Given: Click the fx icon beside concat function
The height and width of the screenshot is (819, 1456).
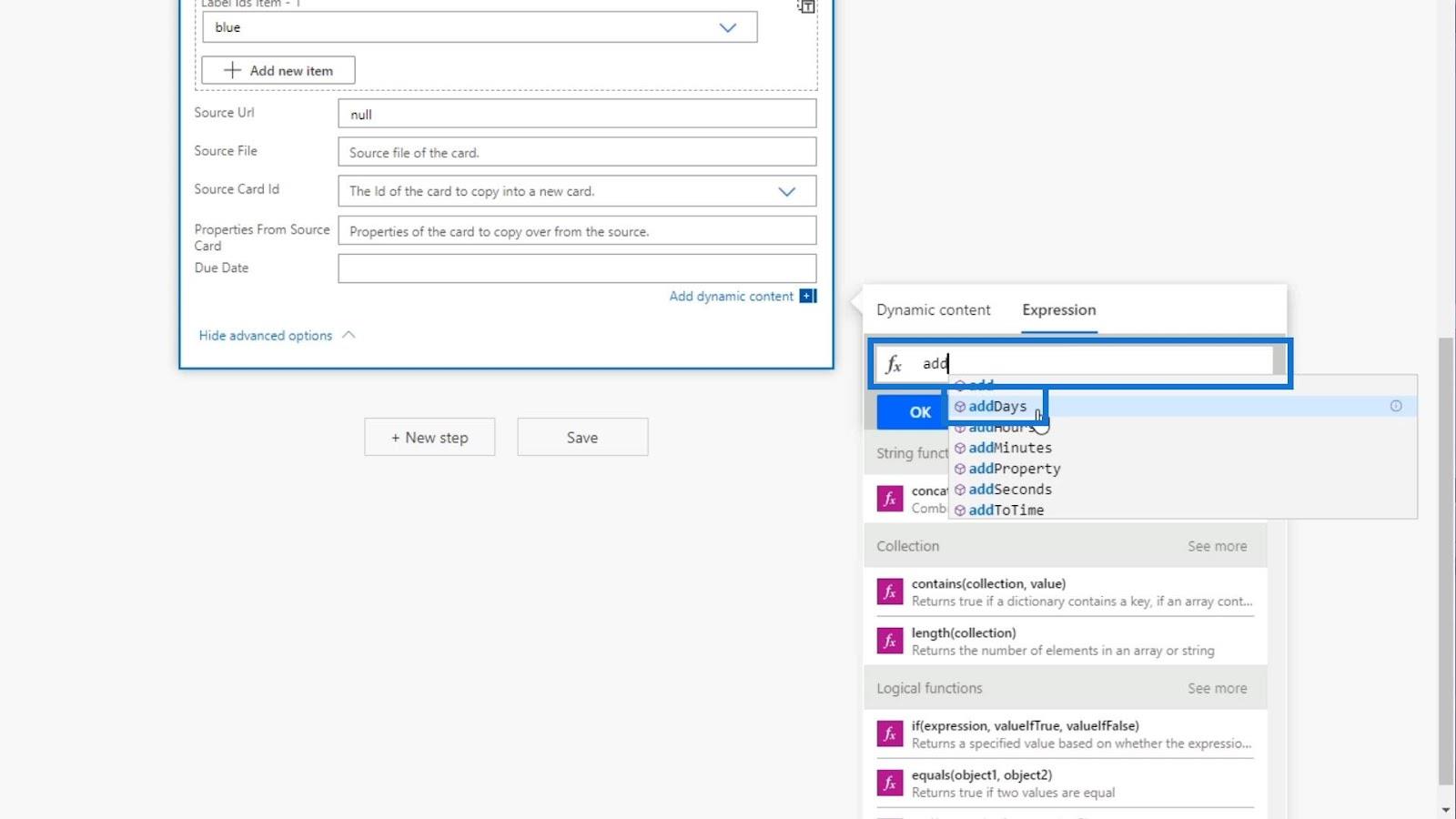Looking at the screenshot, I should pos(890,499).
